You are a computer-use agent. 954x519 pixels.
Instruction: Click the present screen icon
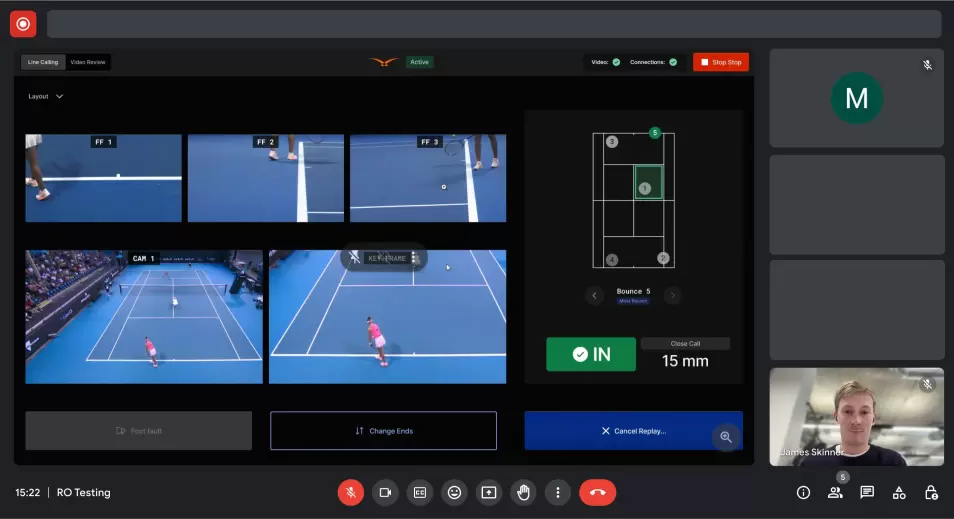coord(489,492)
